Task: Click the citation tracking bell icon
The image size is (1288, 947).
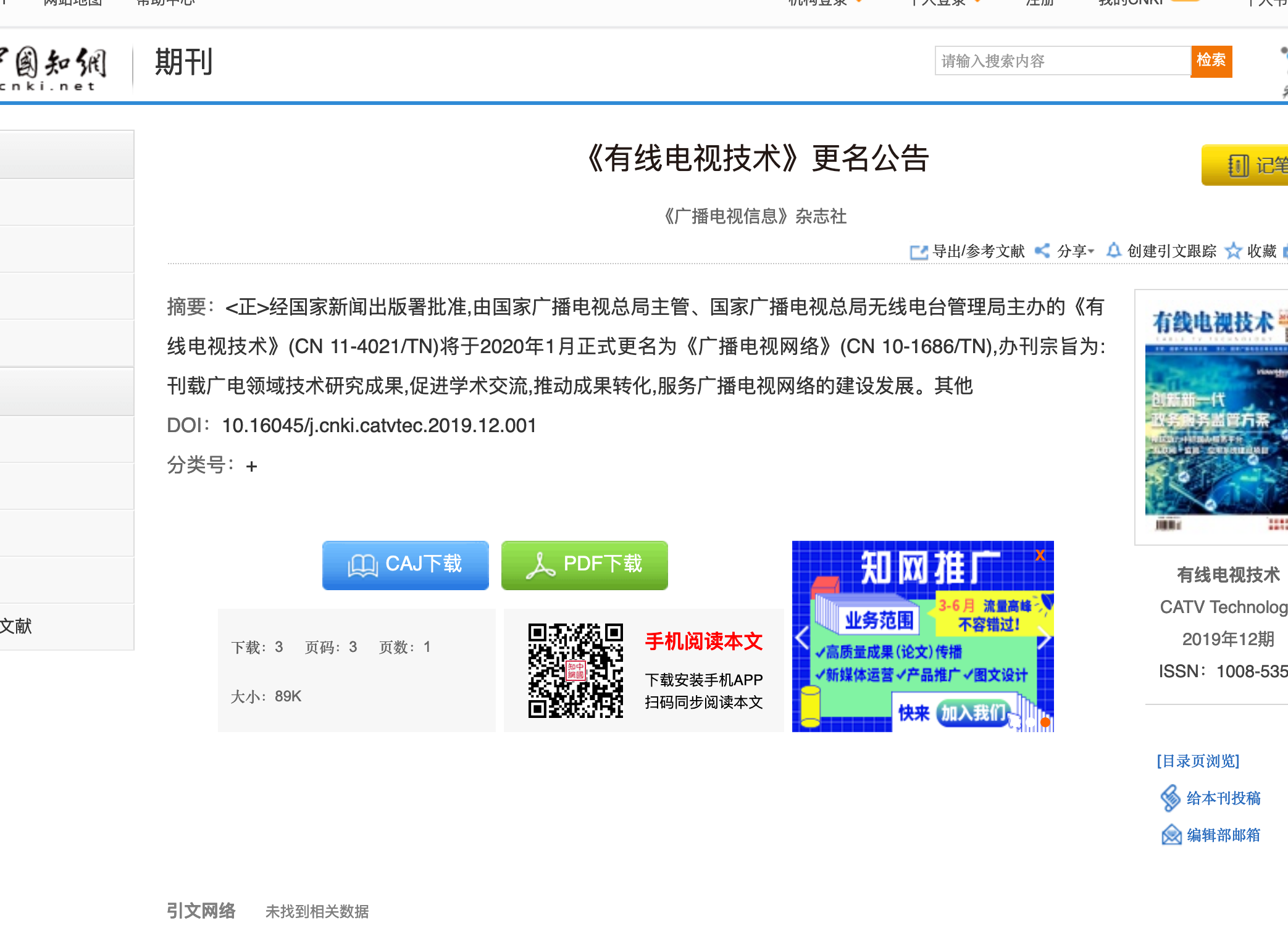Action: pyautogui.click(x=1113, y=251)
